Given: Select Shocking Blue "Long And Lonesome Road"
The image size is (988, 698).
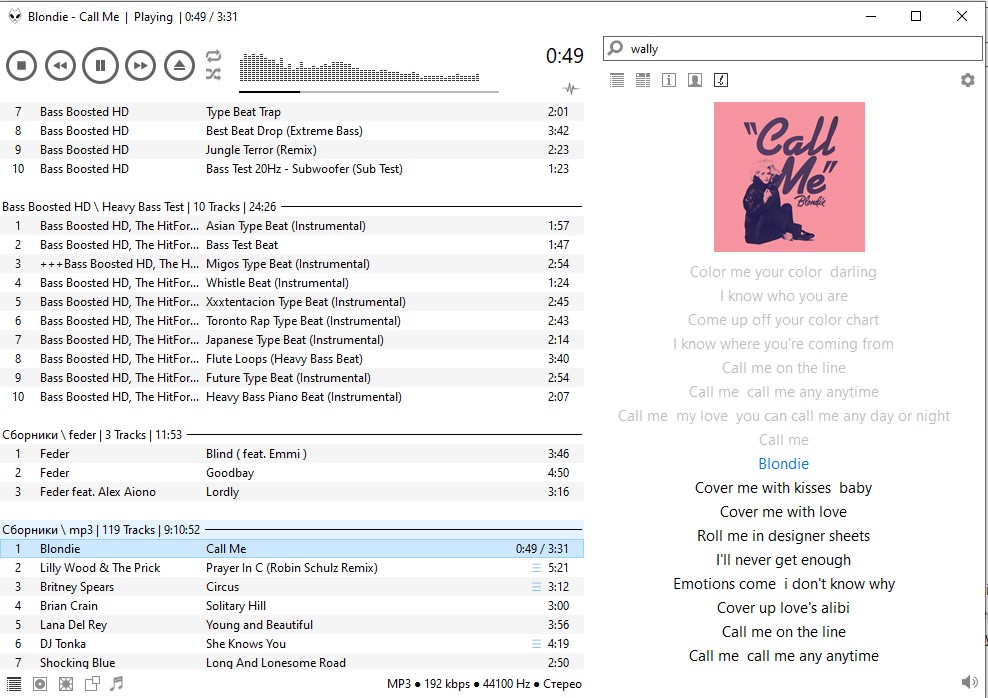Looking at the screenshot, I should 292,663.
